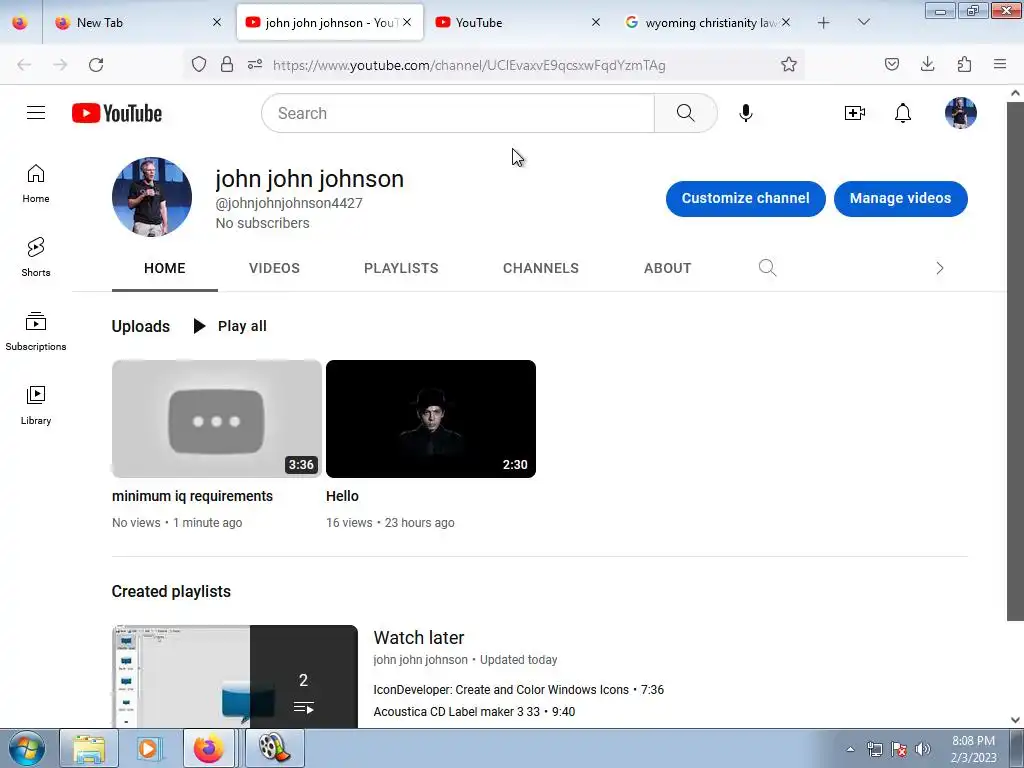Open Windows Explorer from the taskbar
The width and height of the screenshot is (1024, 768).
click(89, 748)
